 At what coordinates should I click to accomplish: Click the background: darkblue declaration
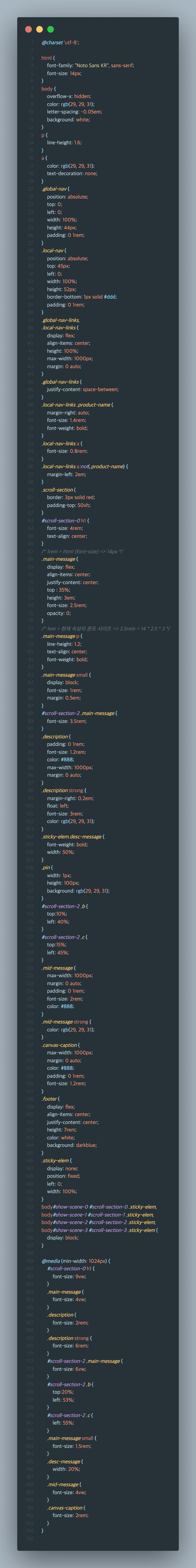(x=72, y=1145)
